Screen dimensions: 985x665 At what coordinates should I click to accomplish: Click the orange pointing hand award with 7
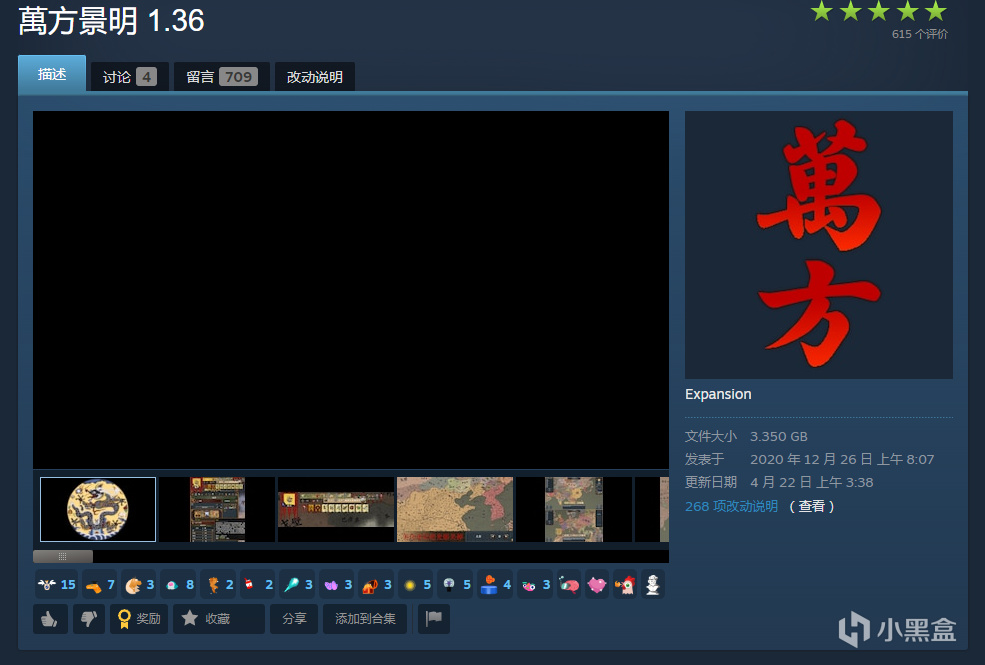(x=100, y=585)
